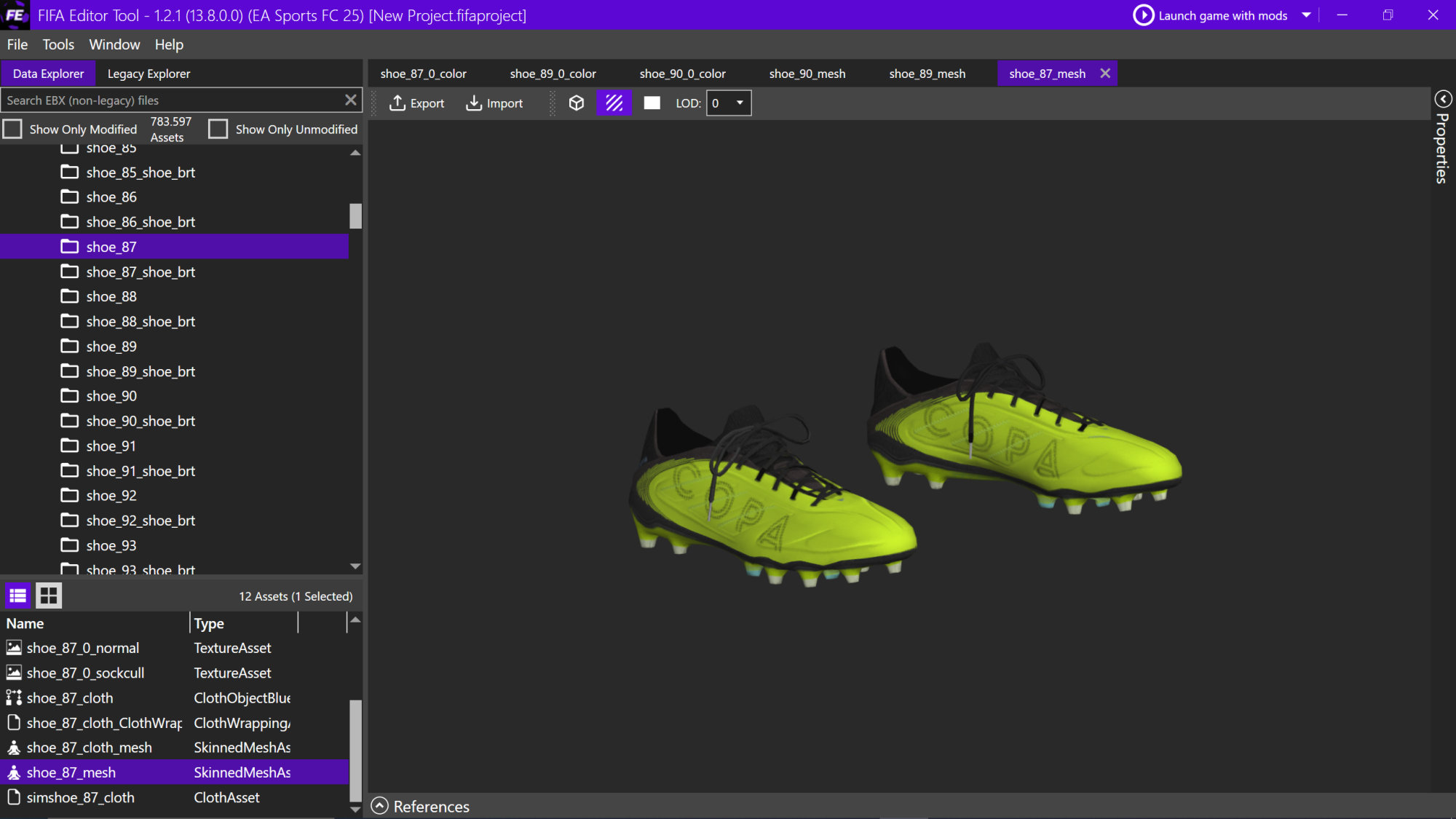The width and height of the screenshot is (1456, 819).
Task: Switch asset list to grid view
Action: coord(49,596)
